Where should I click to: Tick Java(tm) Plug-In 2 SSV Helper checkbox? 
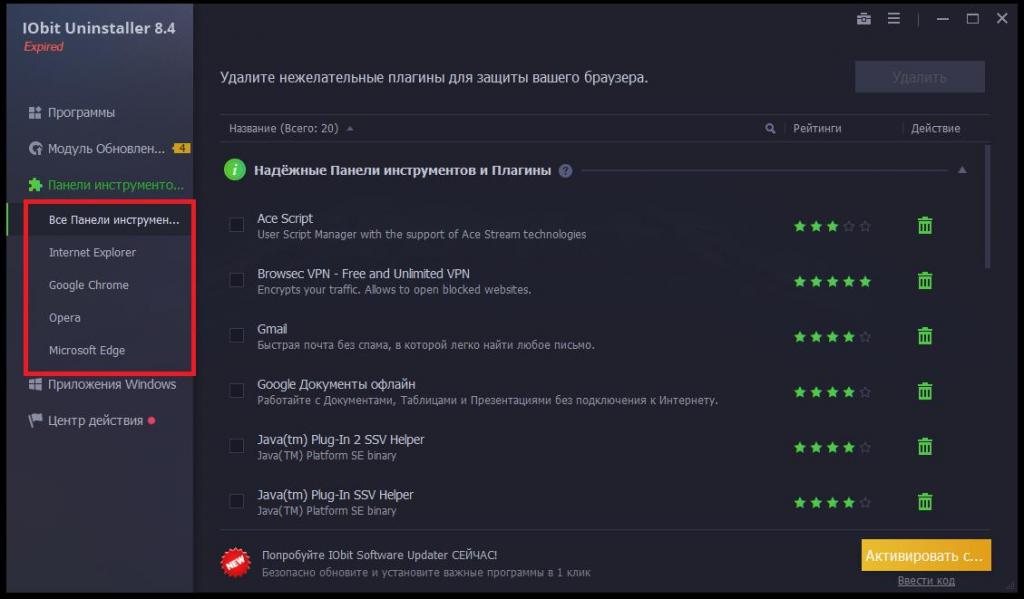(x=236, y=446)
